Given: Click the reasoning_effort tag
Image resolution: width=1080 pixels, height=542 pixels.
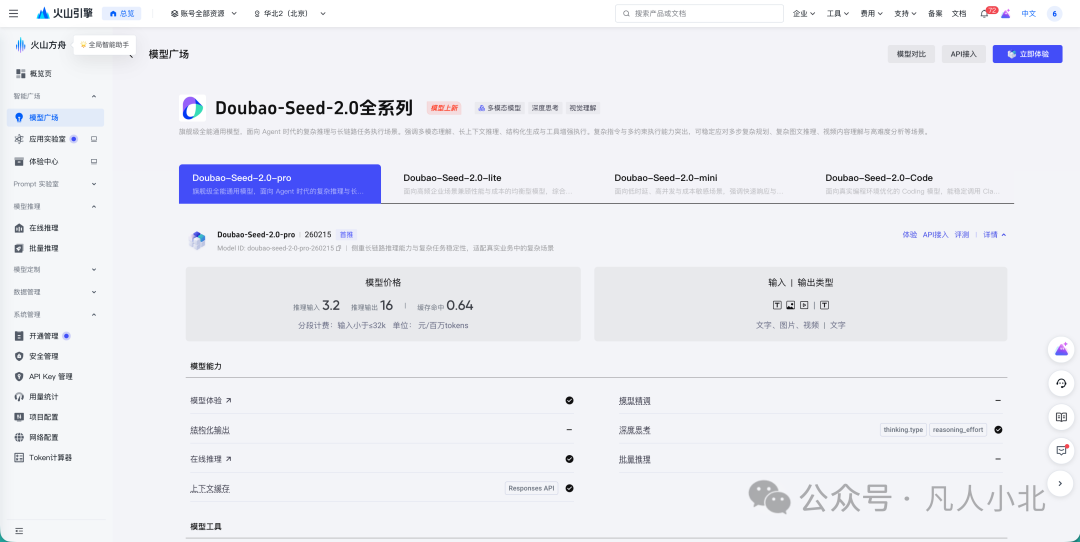Looking at the screenshot, I should click(x=957, y=430).
